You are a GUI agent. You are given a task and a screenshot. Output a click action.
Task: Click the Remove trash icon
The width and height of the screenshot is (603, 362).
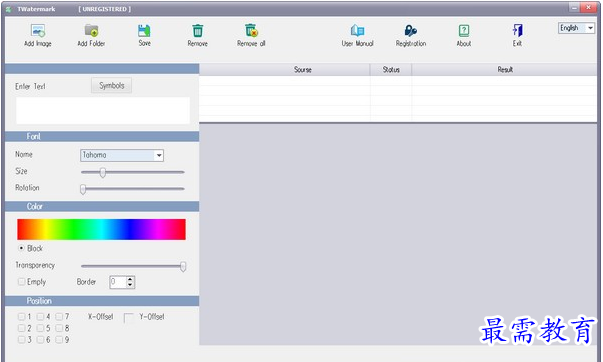[198, 30]
